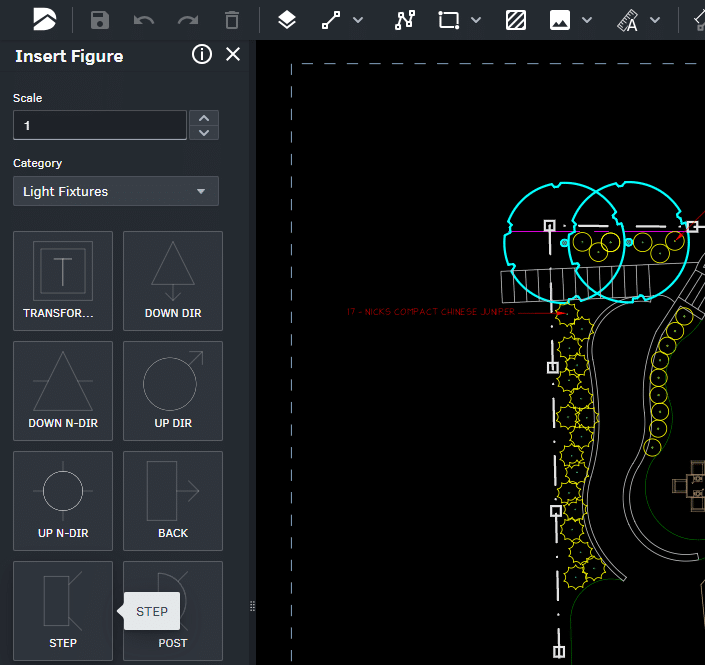Click the Undo arrow icon

[144, 20]
